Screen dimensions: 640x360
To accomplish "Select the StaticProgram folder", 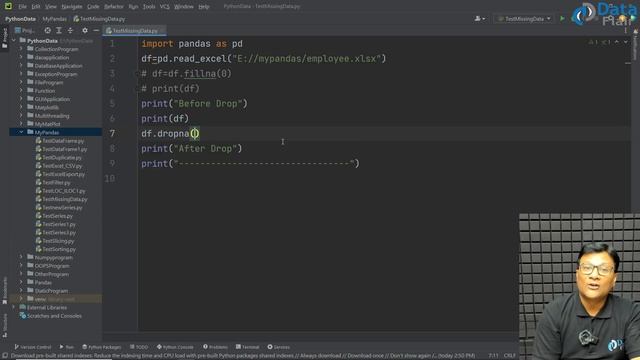I will pos(51,291).
